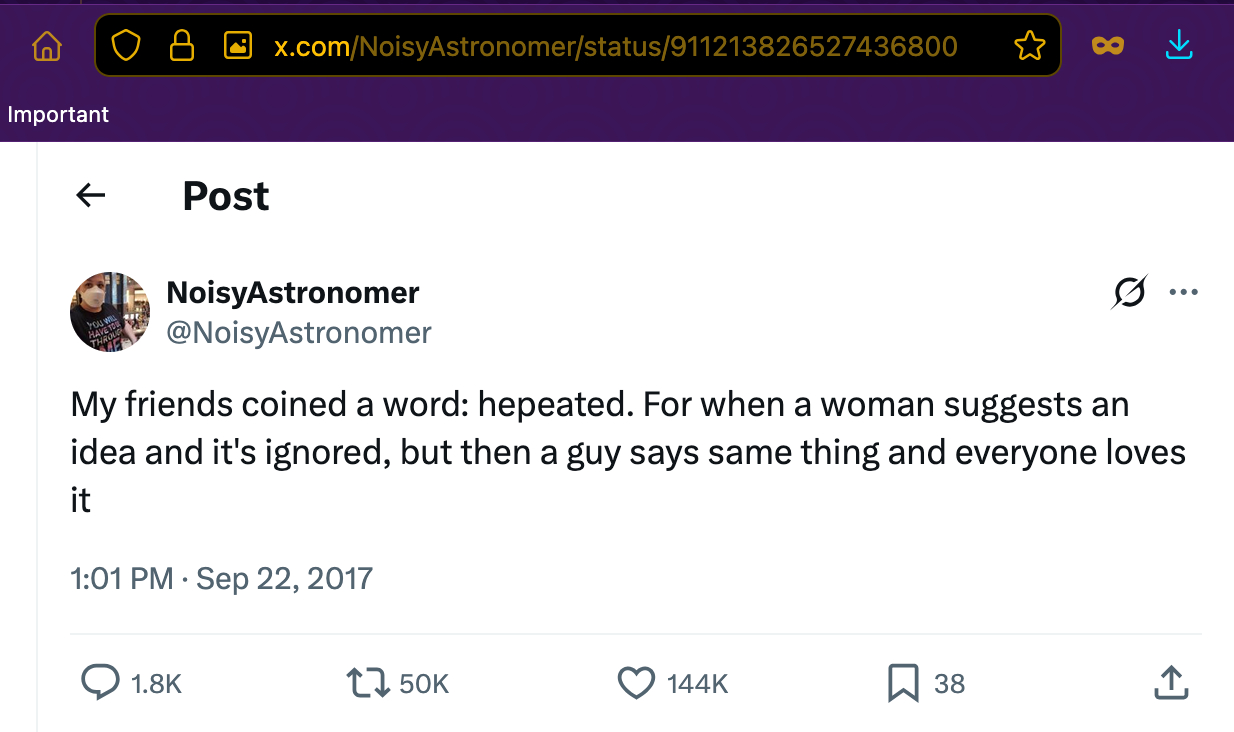Like the post with the heart
Image resolution: width=1234 pixels, height=732 pixels.
coord(636,683)
